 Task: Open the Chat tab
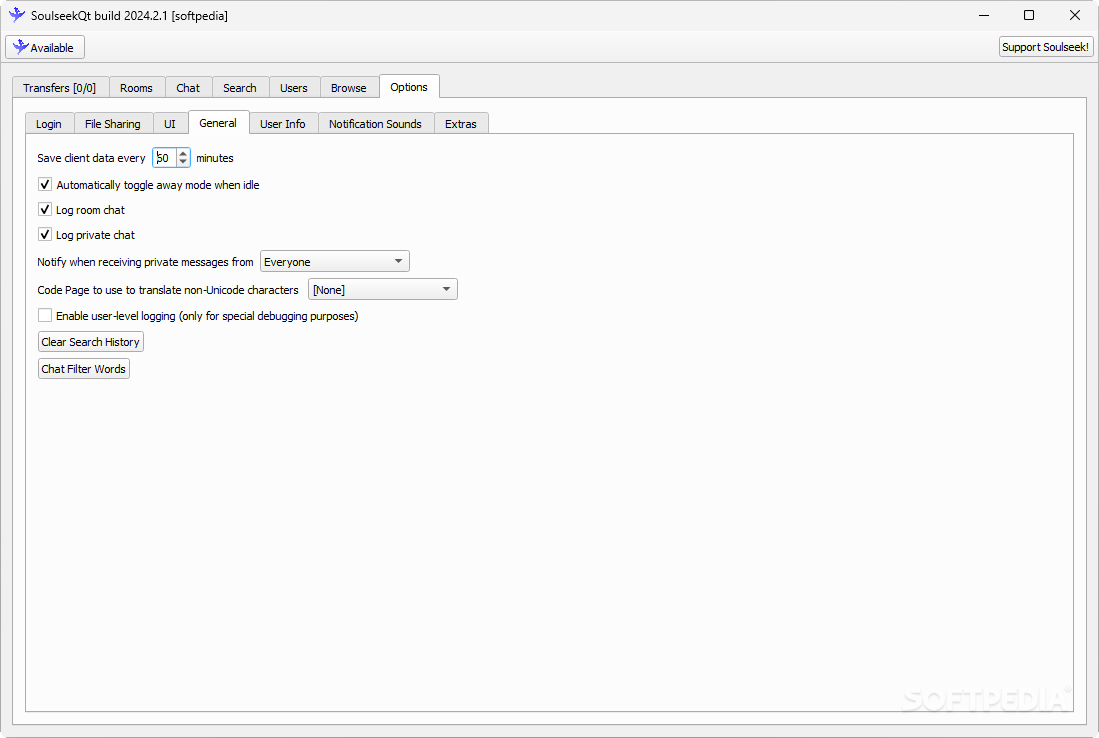(188, 88)
